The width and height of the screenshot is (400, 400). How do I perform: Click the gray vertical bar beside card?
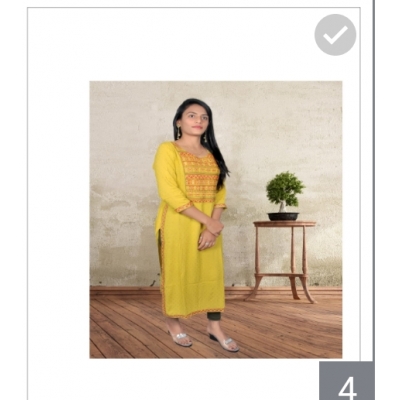tap(373, 180)
